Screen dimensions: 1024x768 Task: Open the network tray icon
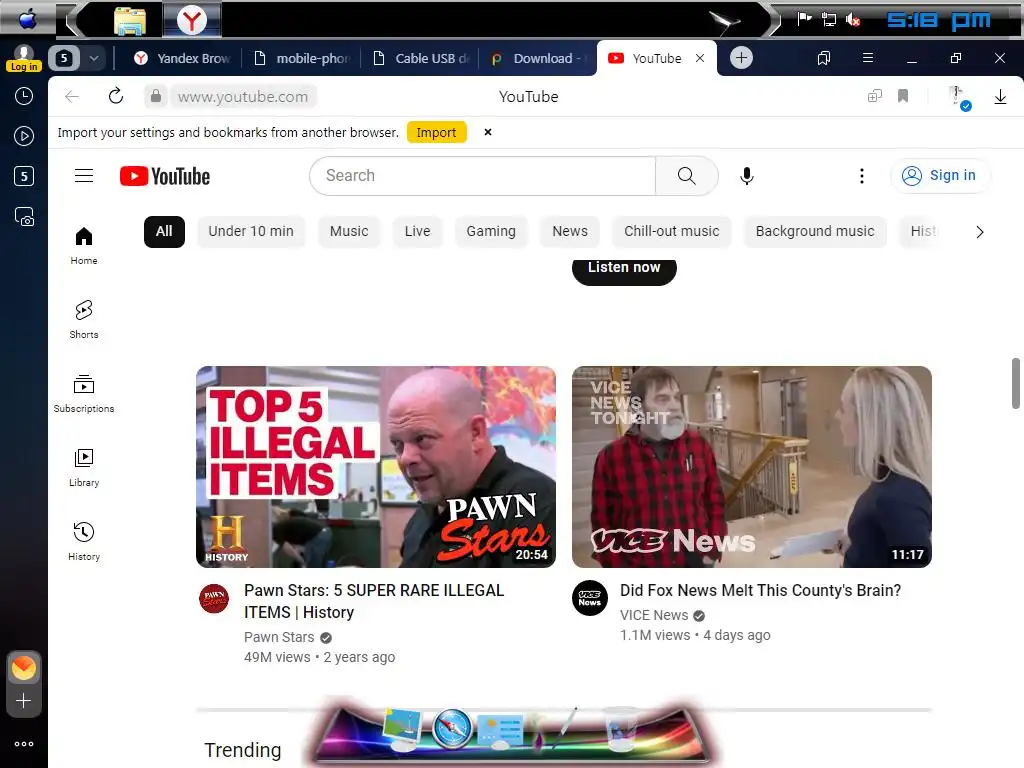click(x=829, y=20)
